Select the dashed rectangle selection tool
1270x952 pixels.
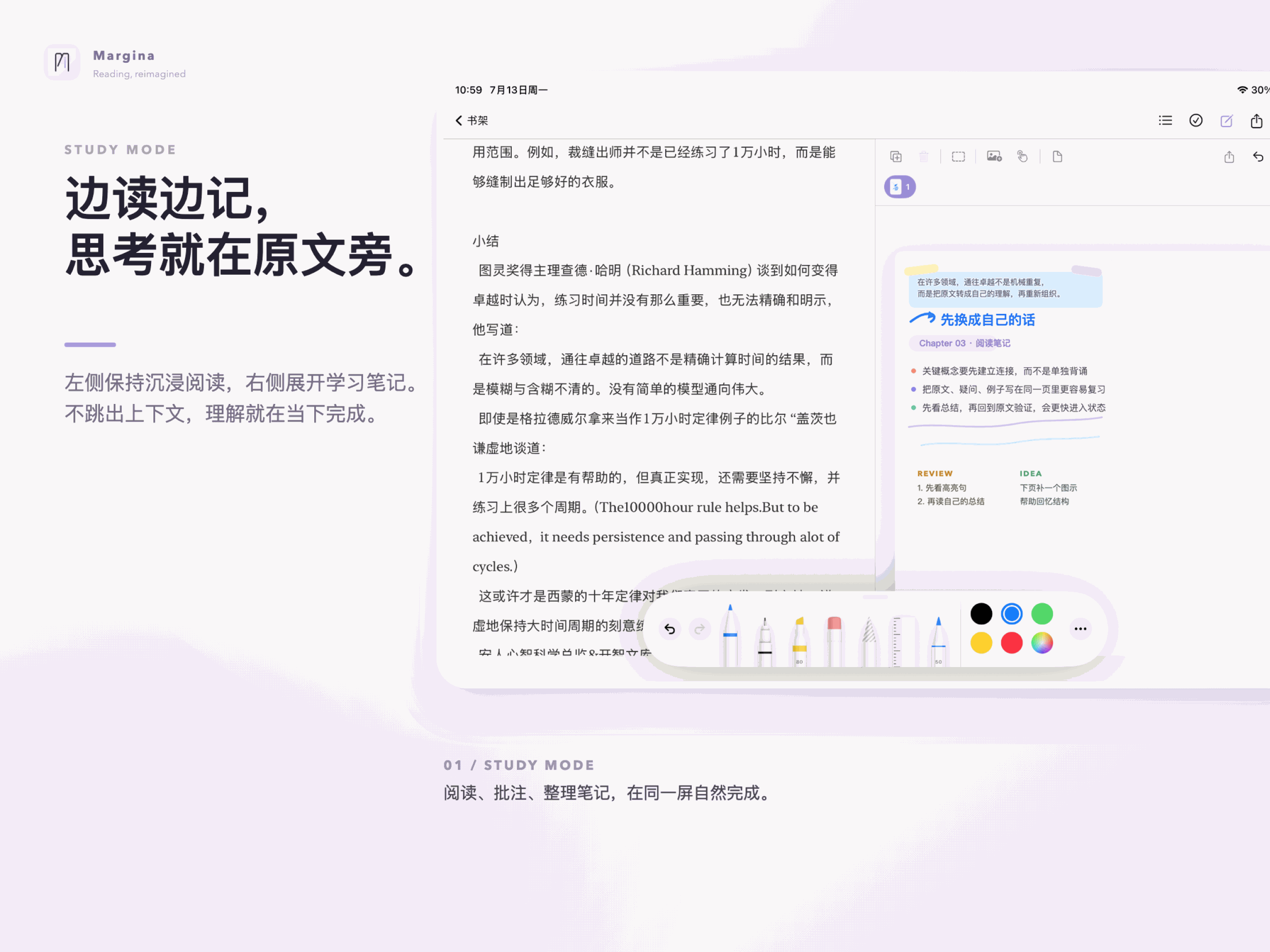(x=958, y=157)
